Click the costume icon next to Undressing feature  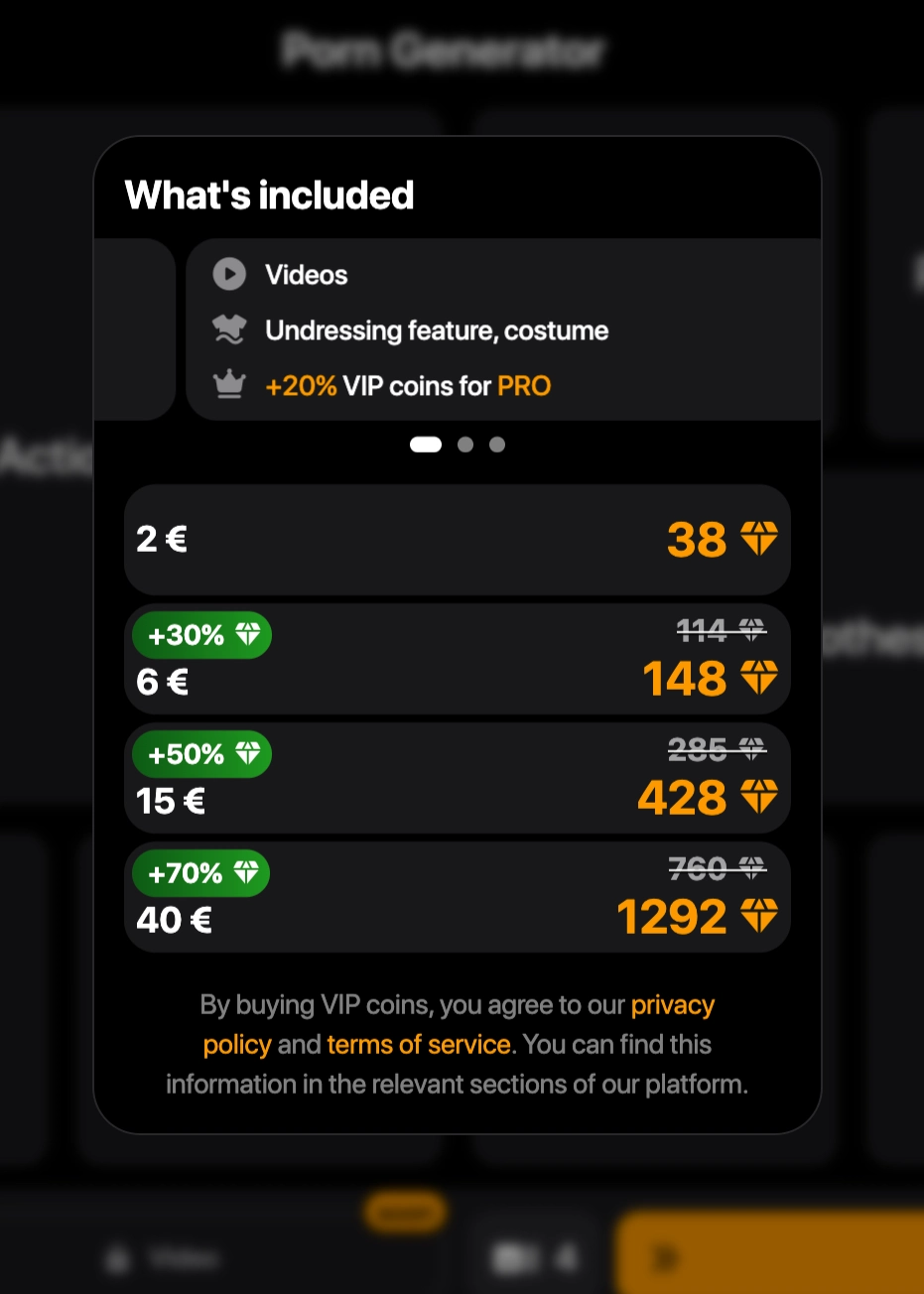click(229, 329)
